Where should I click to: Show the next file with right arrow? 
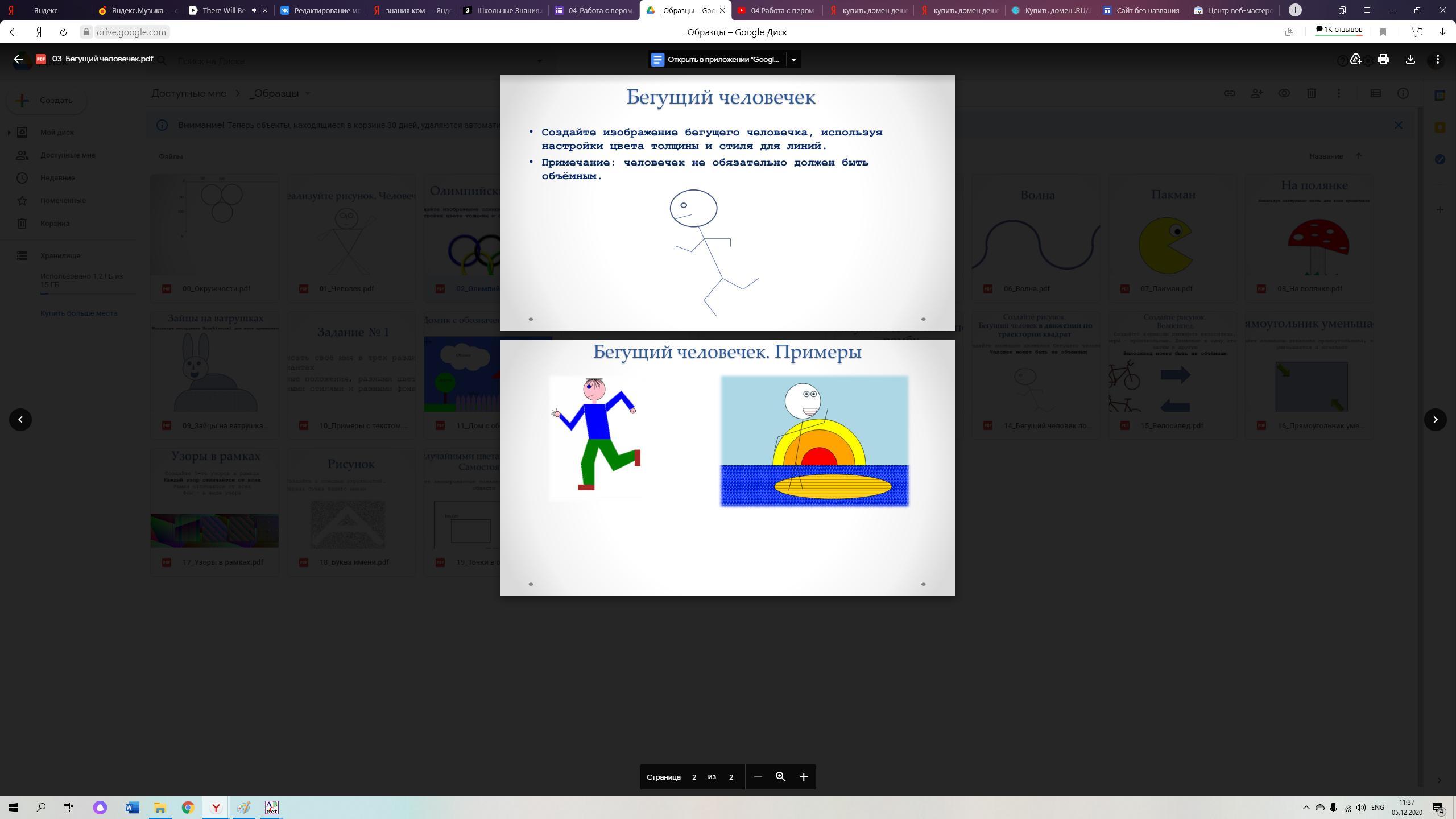click(1435, 420)
